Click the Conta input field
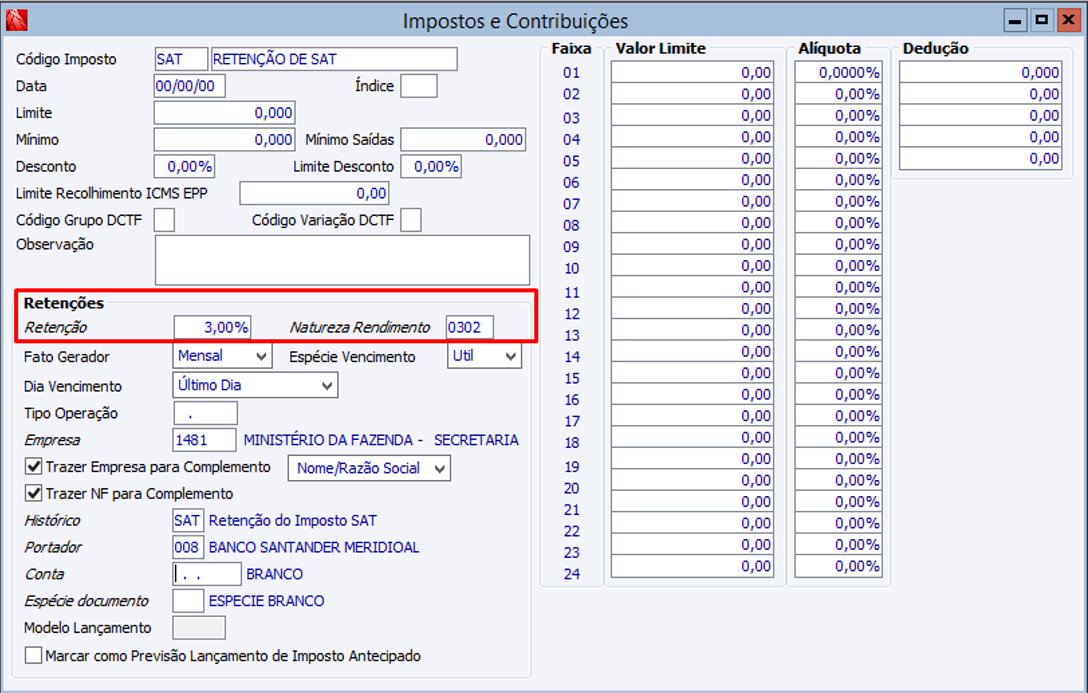This screenshot has height=693, width=1088. (x=207, y=574)
